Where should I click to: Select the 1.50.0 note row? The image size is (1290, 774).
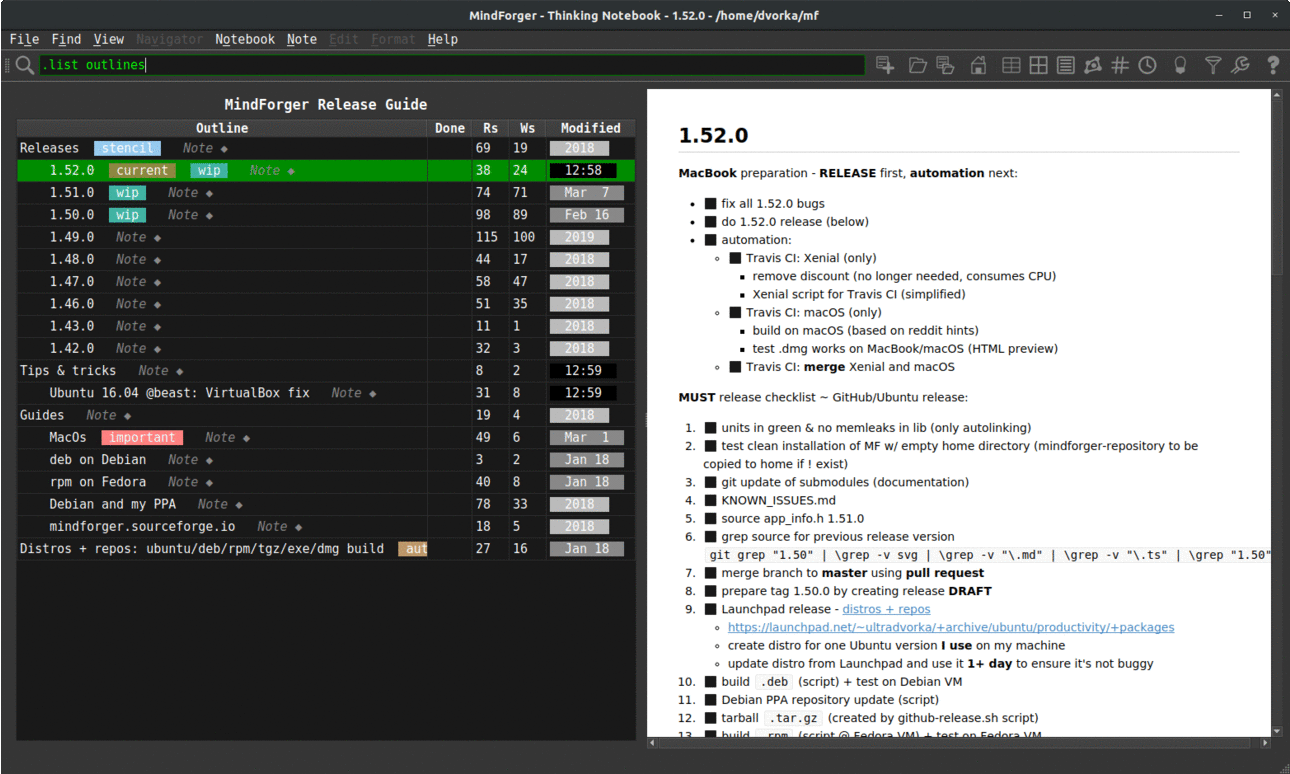(326, 215)
